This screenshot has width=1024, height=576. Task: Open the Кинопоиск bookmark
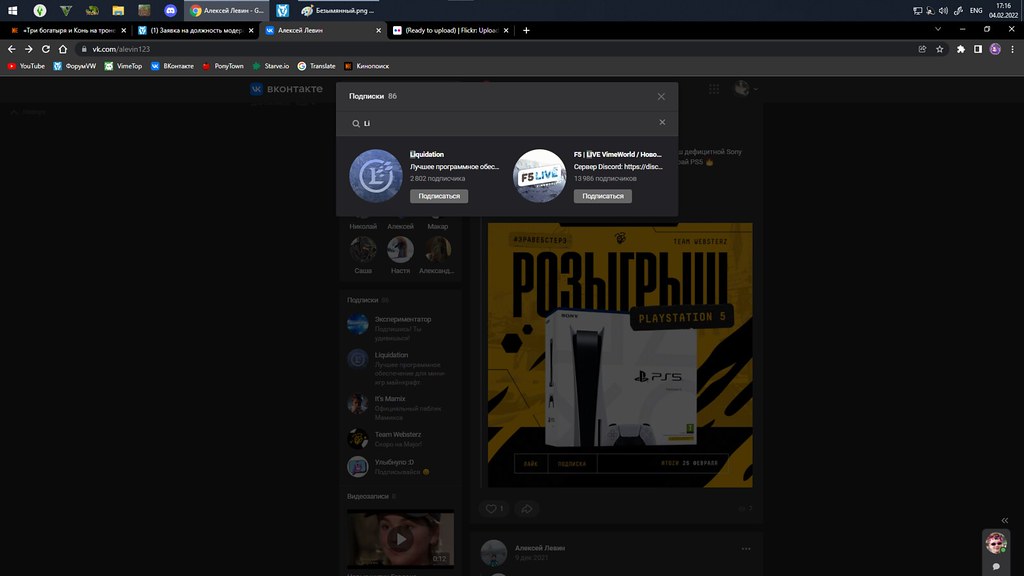pos(366,66)
